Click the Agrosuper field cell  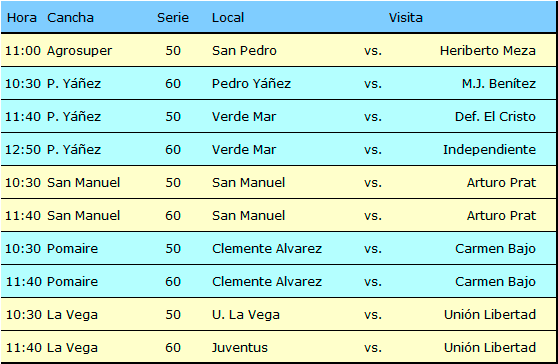pyautogui.click(x=79, y=51)
